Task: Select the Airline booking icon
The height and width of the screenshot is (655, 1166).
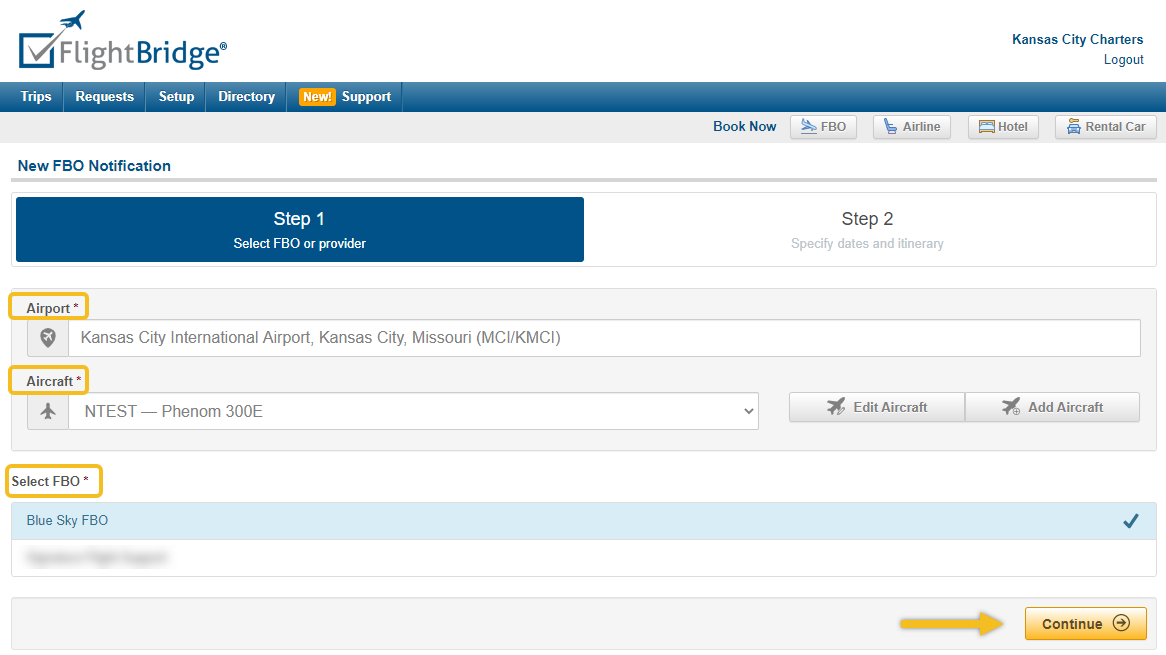Action: (x=910, y=126)
